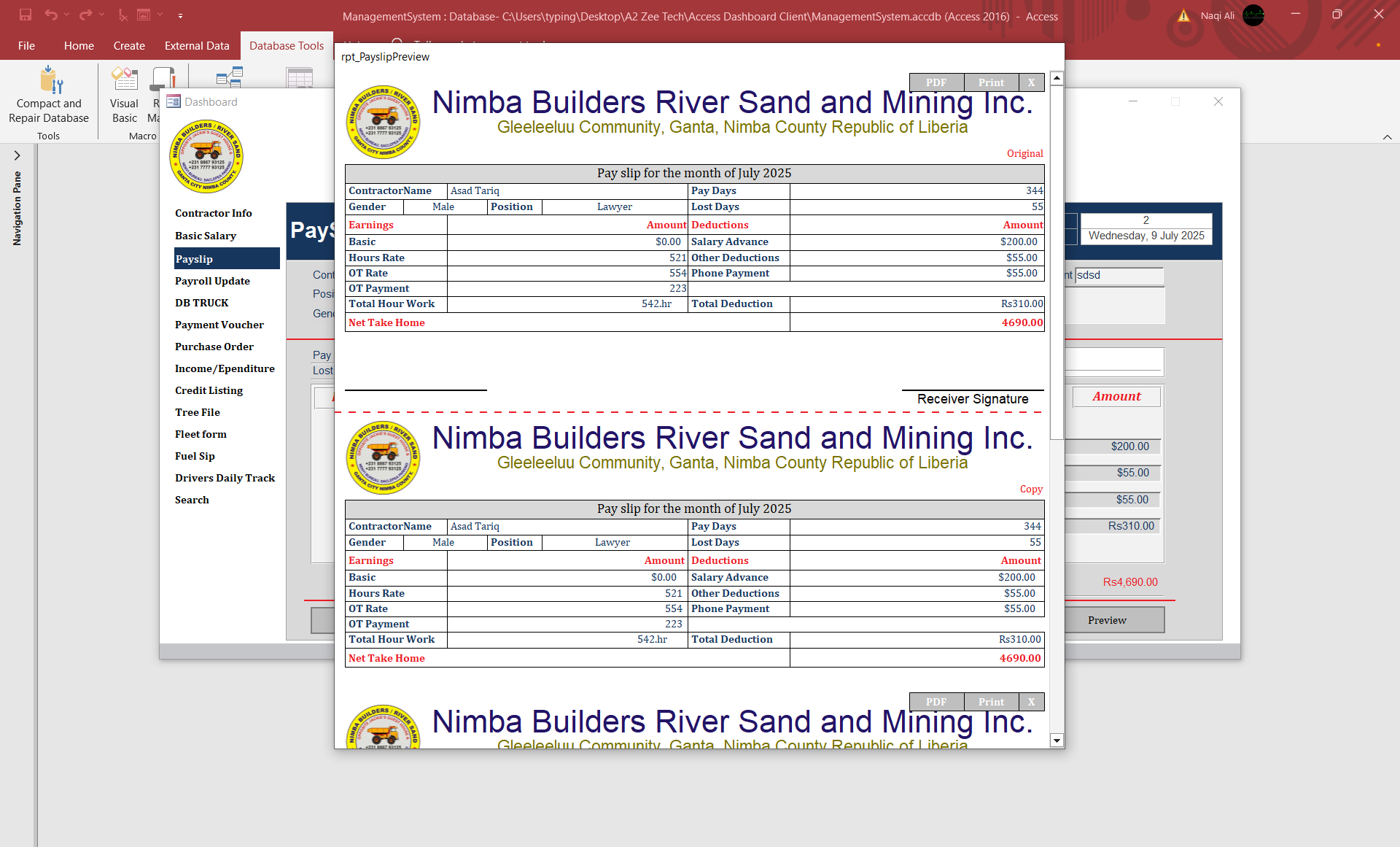The width and height of the screenshot is (1400, 847).
Task: Open Payment Voucher in Dashboard menu
Action: [x=219, y=325]
